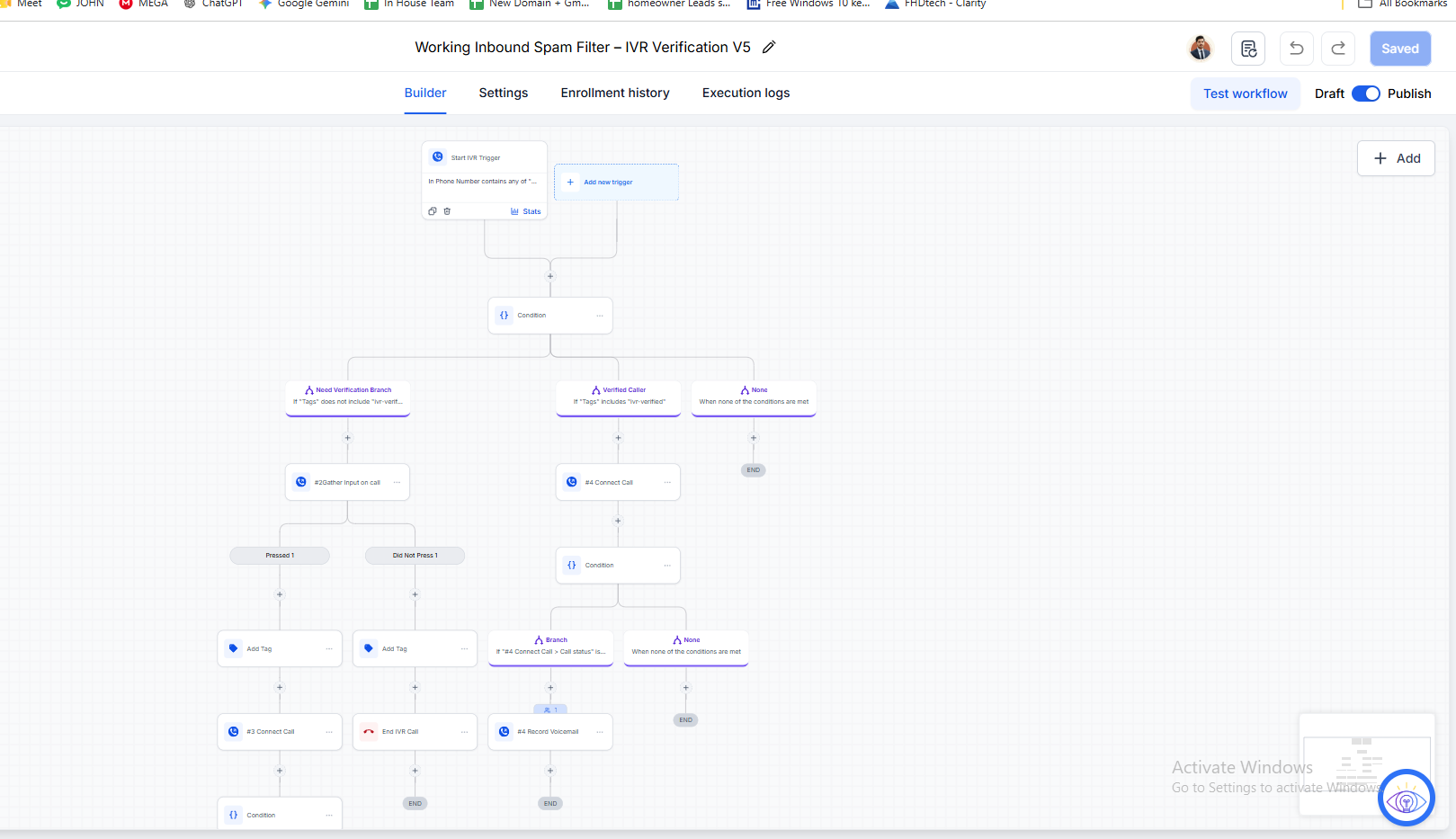Open #2Gather Input on call node
The width and height of the screenshot is (1456, 839).
click(x=347, y=482)
